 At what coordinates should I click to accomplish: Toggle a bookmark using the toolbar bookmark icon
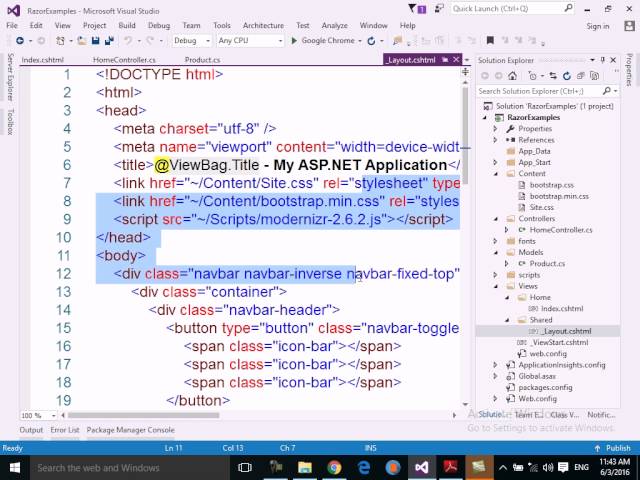[x=490, y=40]
